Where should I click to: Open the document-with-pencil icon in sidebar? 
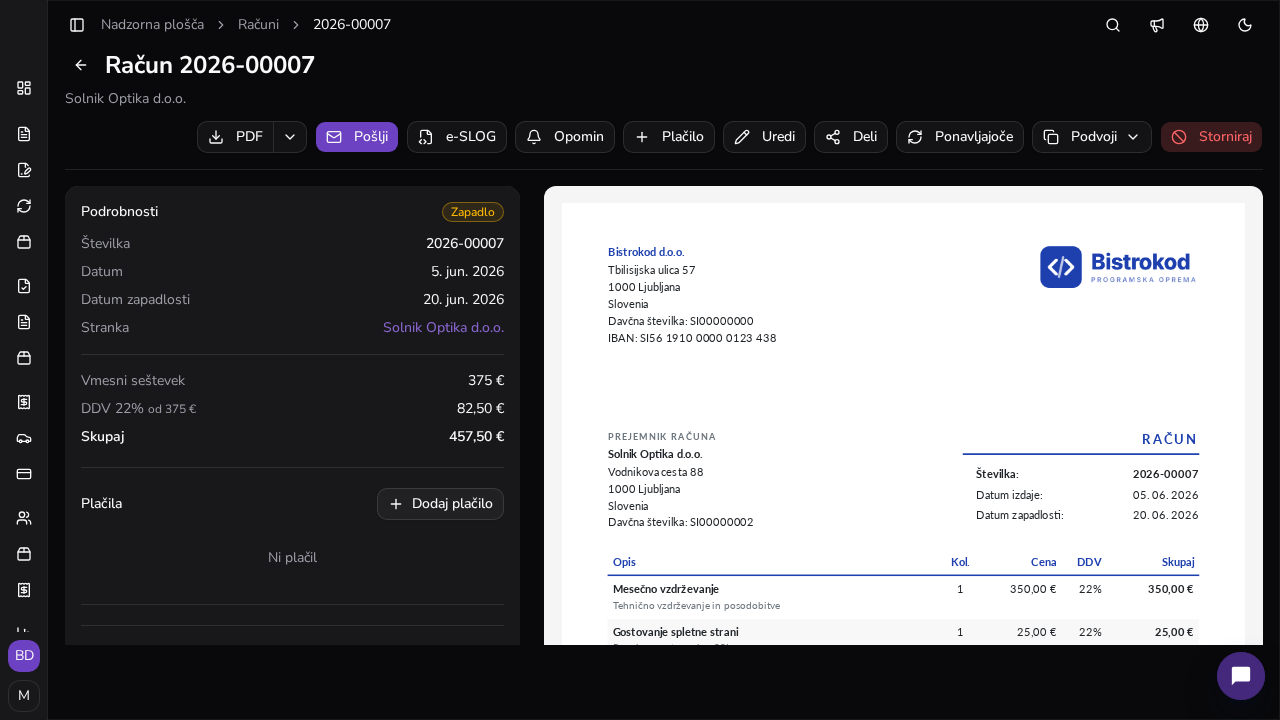tap(24, 170)
